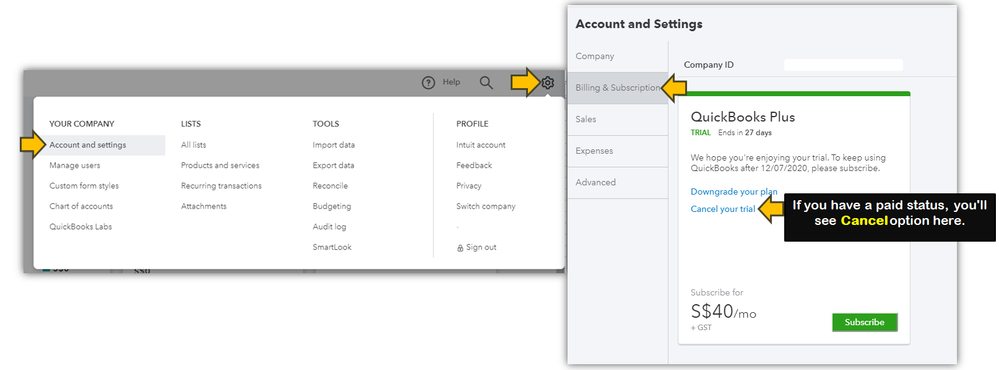This screenshot has height=370, width=999.
Task: Open Recurring transactions
Action: coord(221,186)
